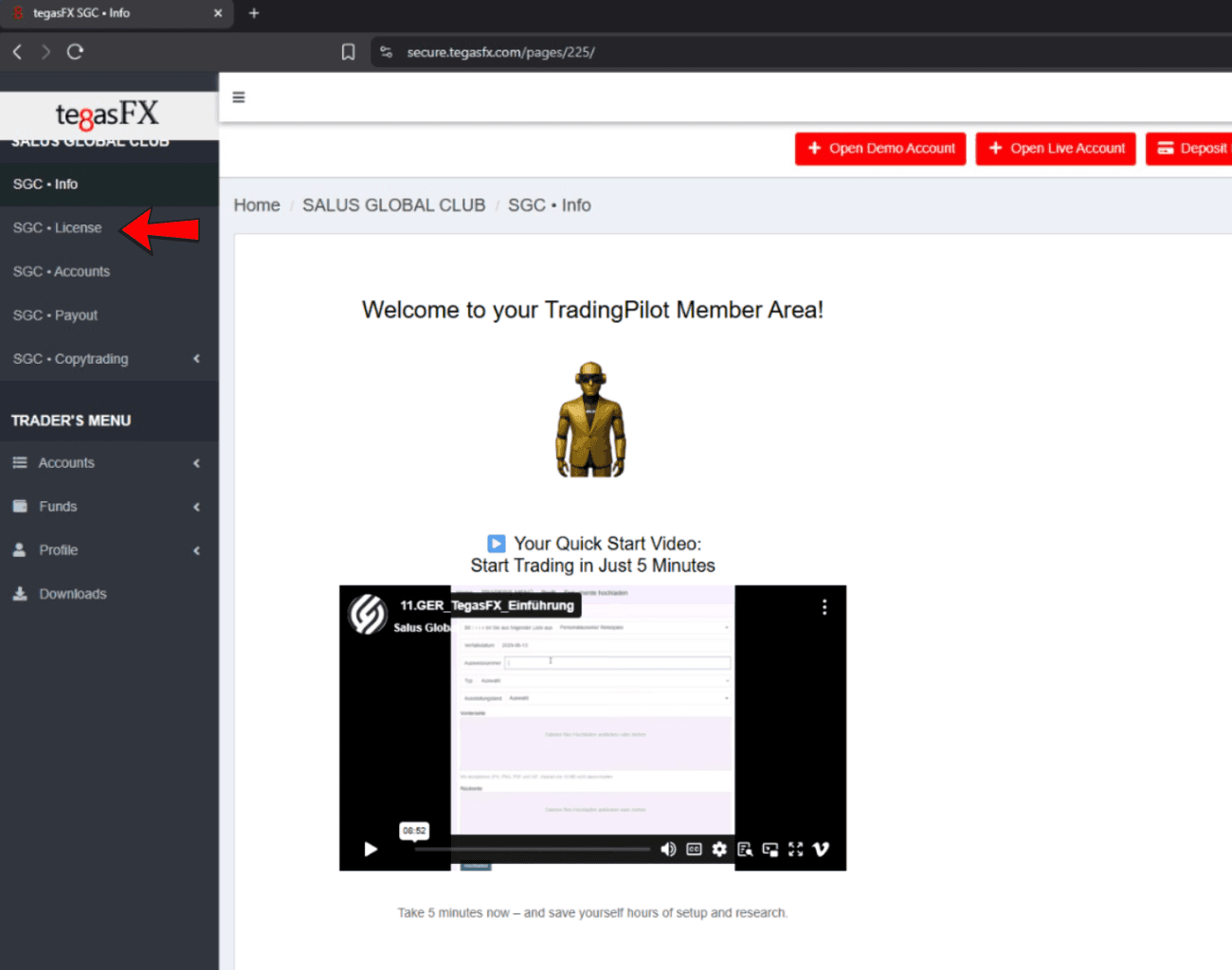The height and width of the screenshot is (970, 1232).
Task: Click the Profile person icon
Action: point(20,549)
